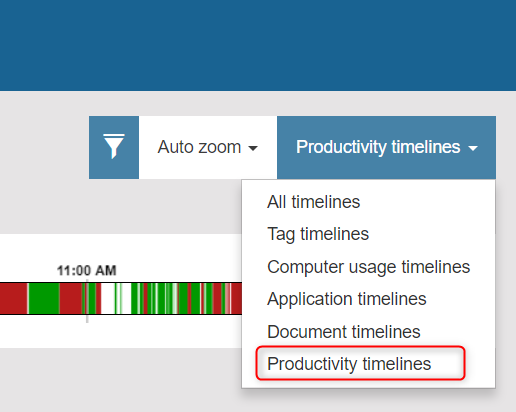Click the red segment after the wide green block
Screen dimensions: 516x412
pyautogui.click(x=70, y=298)
